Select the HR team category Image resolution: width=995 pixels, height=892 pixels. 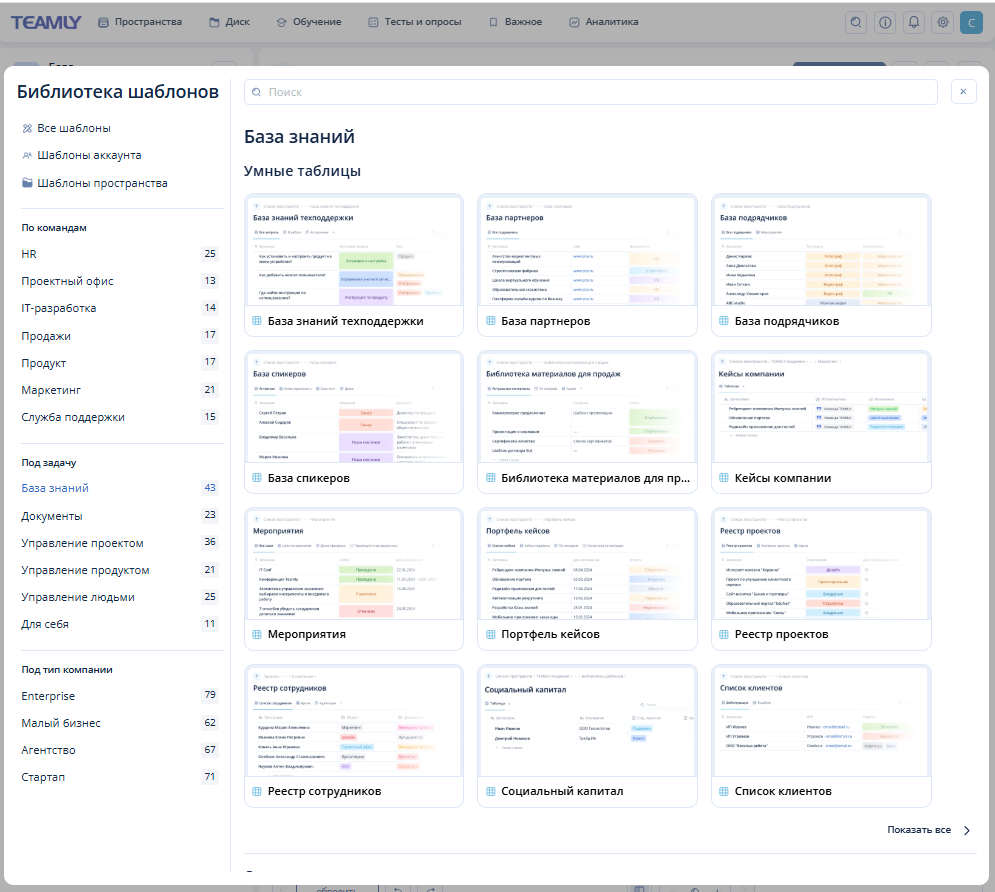click(29, 254)
